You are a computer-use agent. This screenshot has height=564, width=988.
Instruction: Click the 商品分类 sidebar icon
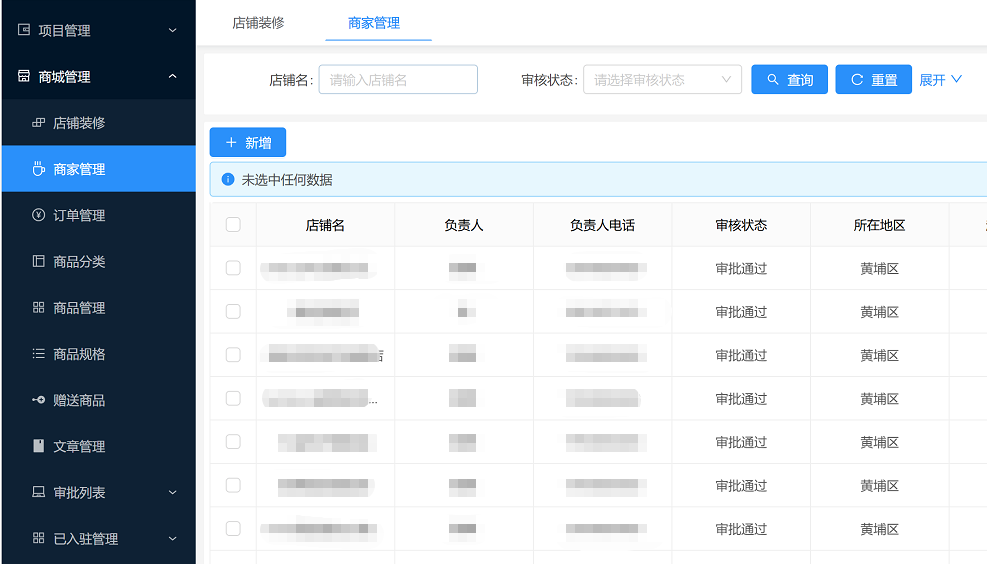click(39, 261)
